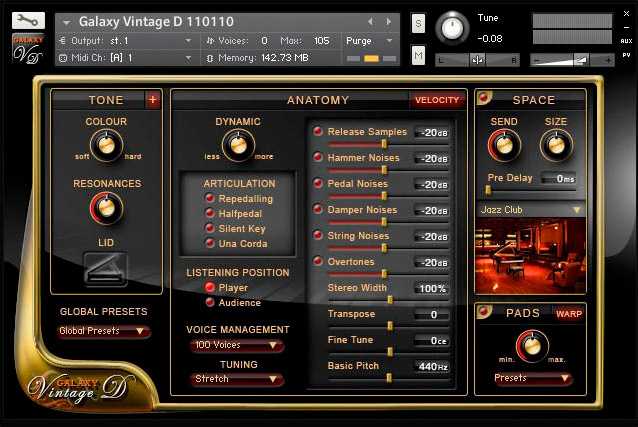Switch to the VELOCITY tab
This screenshot has height=427, width=638.
436,100
